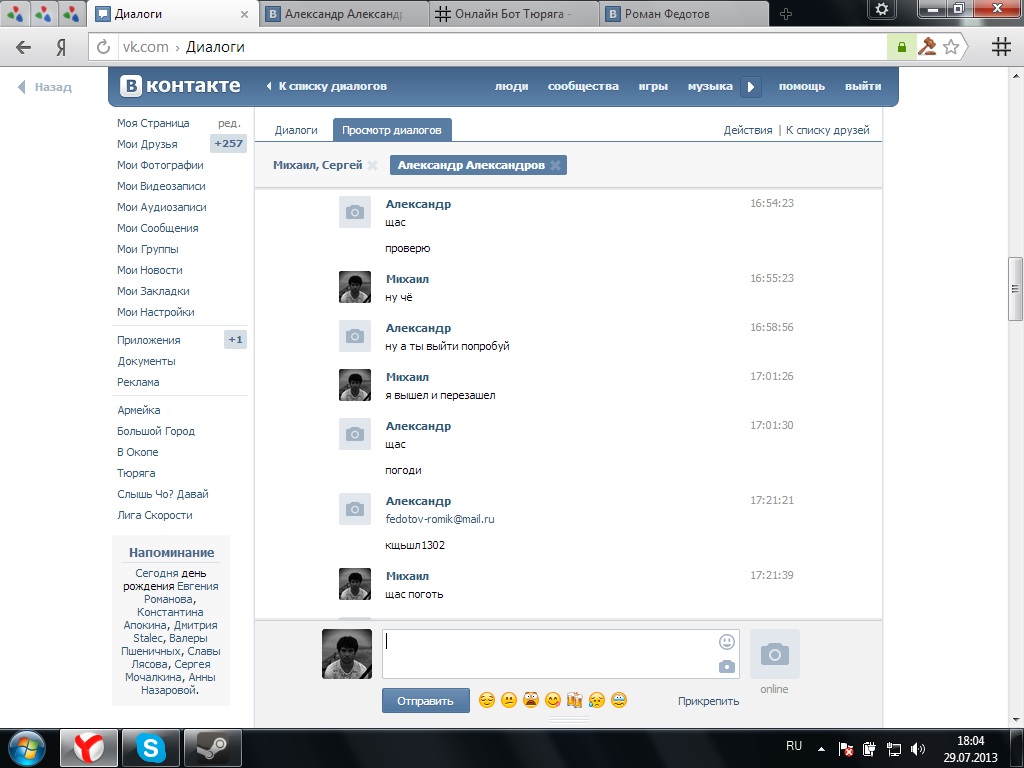Open Yandex browser from taskbar
The image size is (1024, 768).
pos(89,748)
